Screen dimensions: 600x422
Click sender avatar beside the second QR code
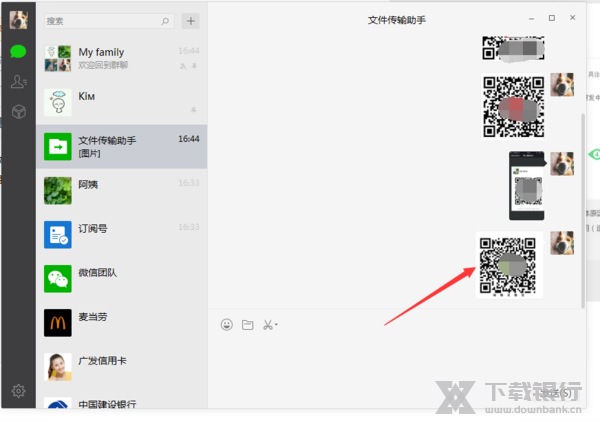[562, 85]
